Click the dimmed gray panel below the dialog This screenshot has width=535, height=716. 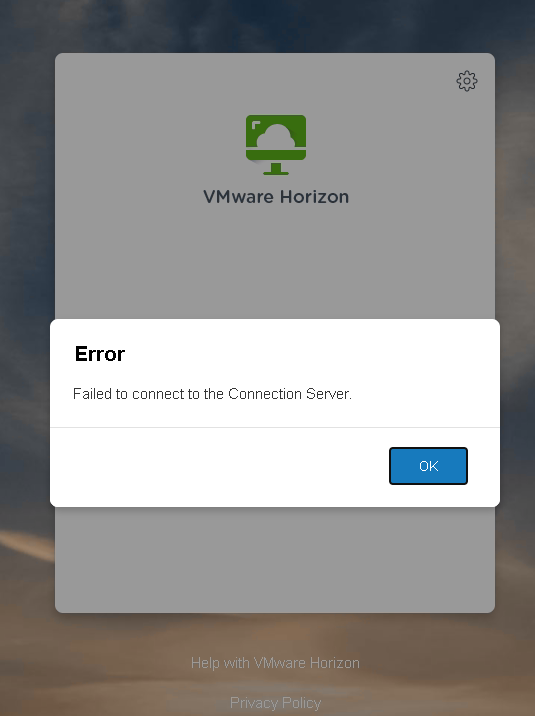pos(275,559)
